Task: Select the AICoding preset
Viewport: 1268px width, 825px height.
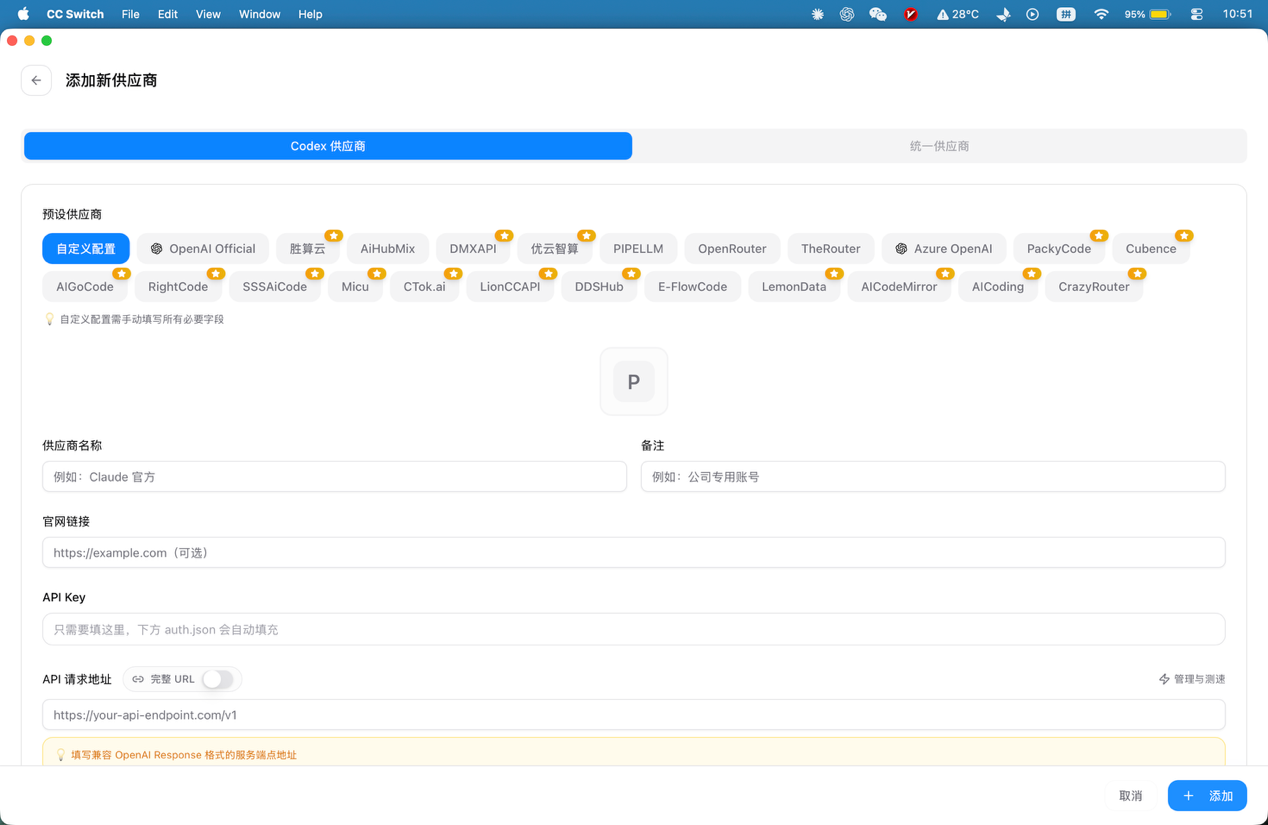Action: (x=998, y=287)
